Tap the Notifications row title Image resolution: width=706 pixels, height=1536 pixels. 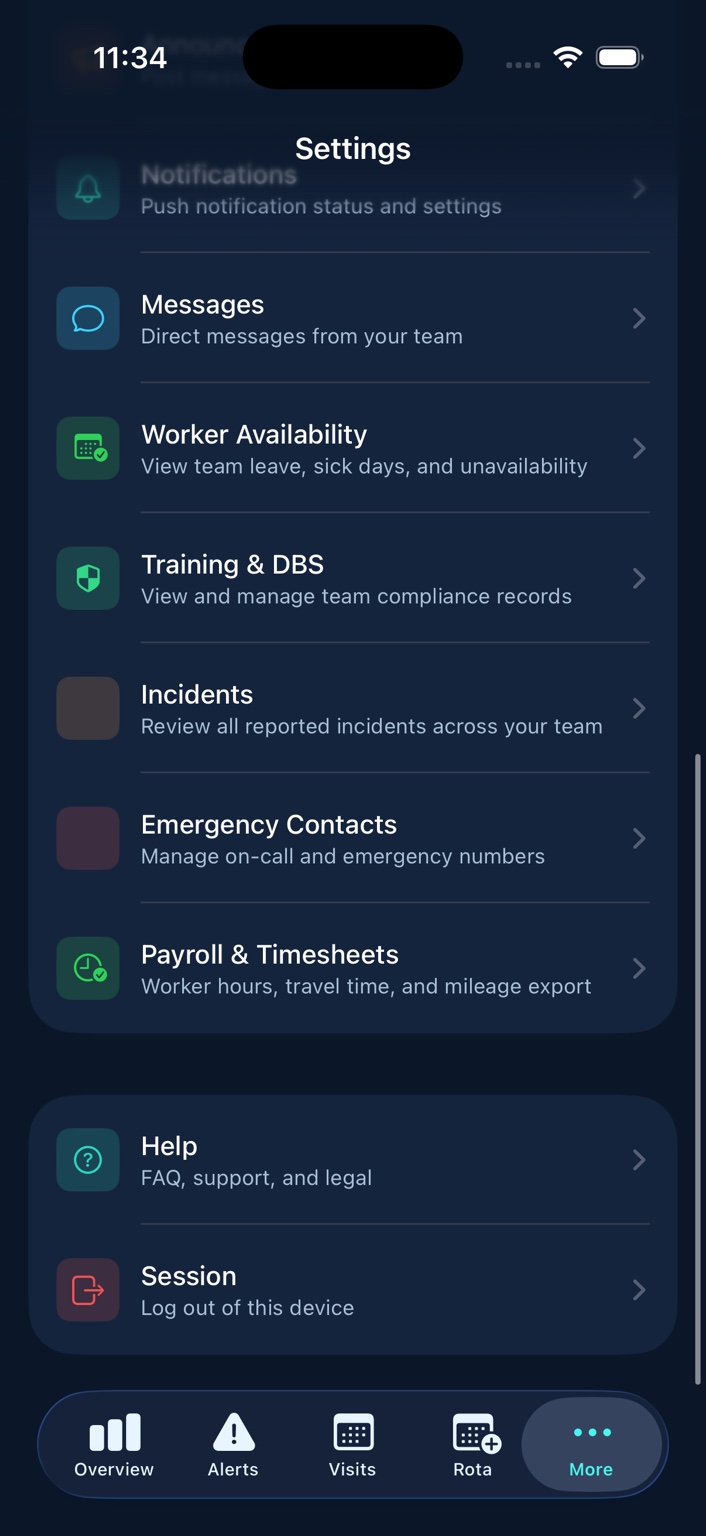click(219, 175)
